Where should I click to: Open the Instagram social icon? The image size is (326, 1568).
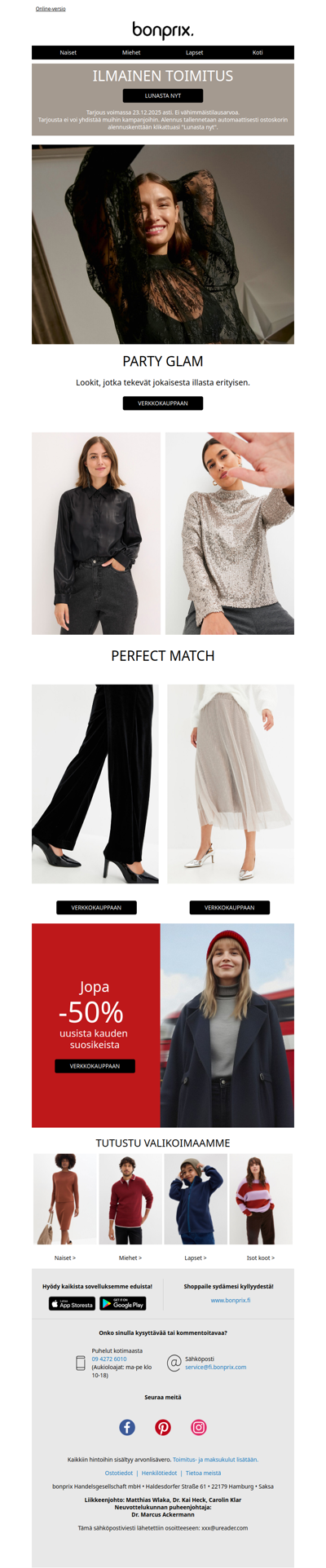click(199, 1427)
